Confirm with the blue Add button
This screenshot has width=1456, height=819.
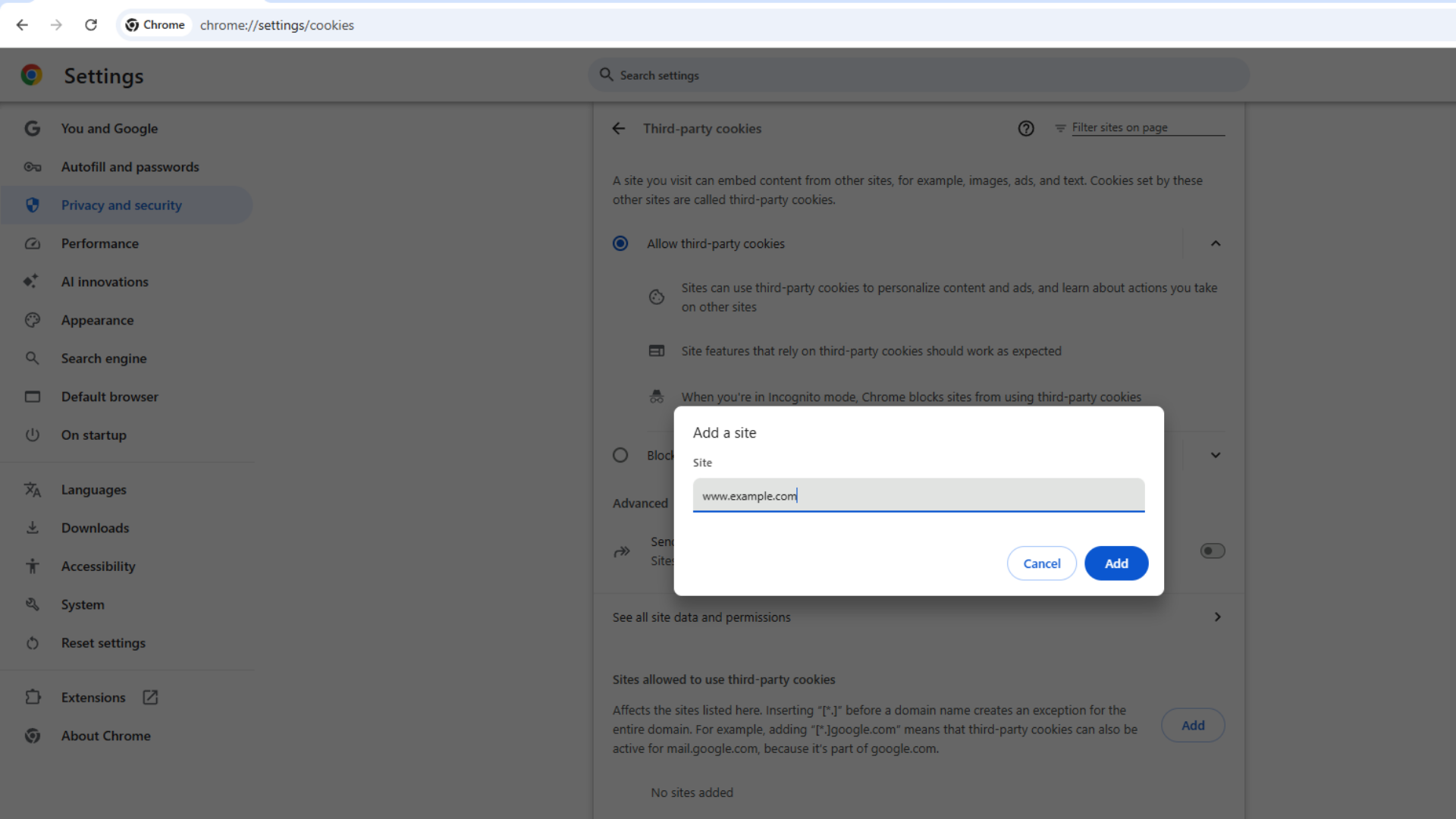(x=1116, y=563)
